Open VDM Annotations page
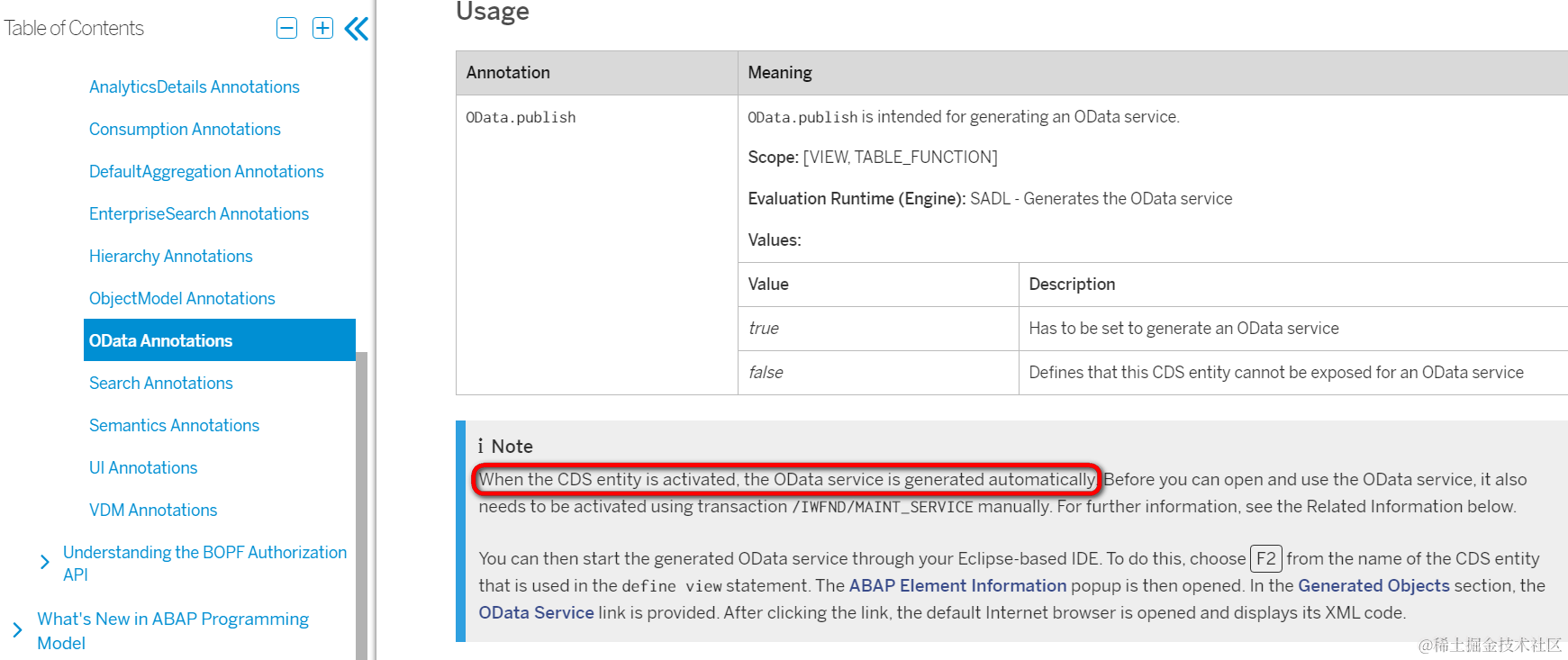Viewport: 1568px width, 660px height. 153,510
